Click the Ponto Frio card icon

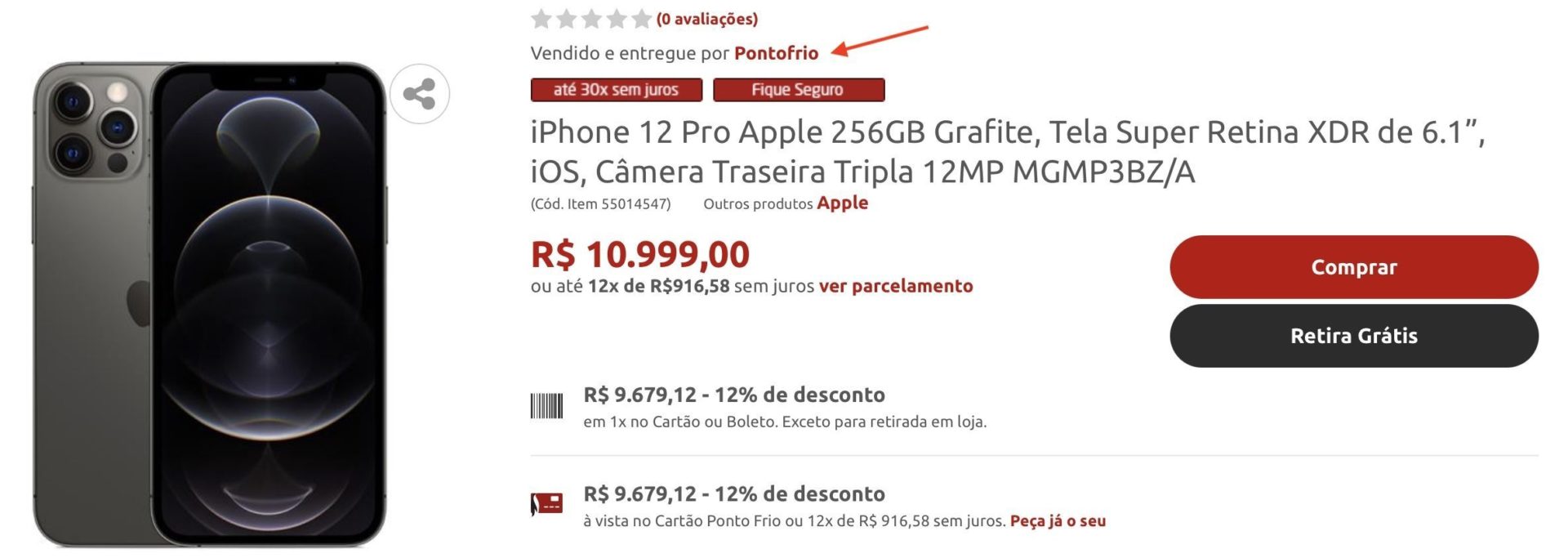(546, 504)
